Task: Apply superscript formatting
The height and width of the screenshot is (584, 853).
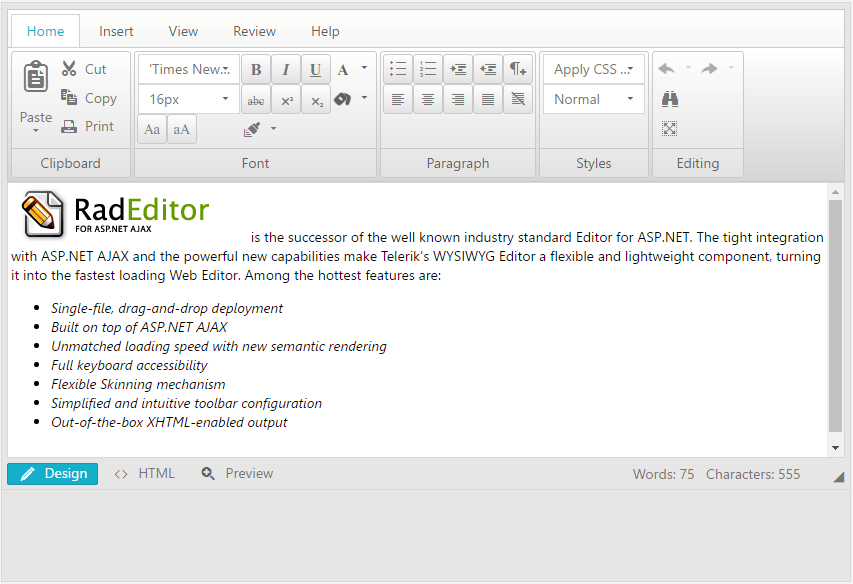Action: pos(286,100)
